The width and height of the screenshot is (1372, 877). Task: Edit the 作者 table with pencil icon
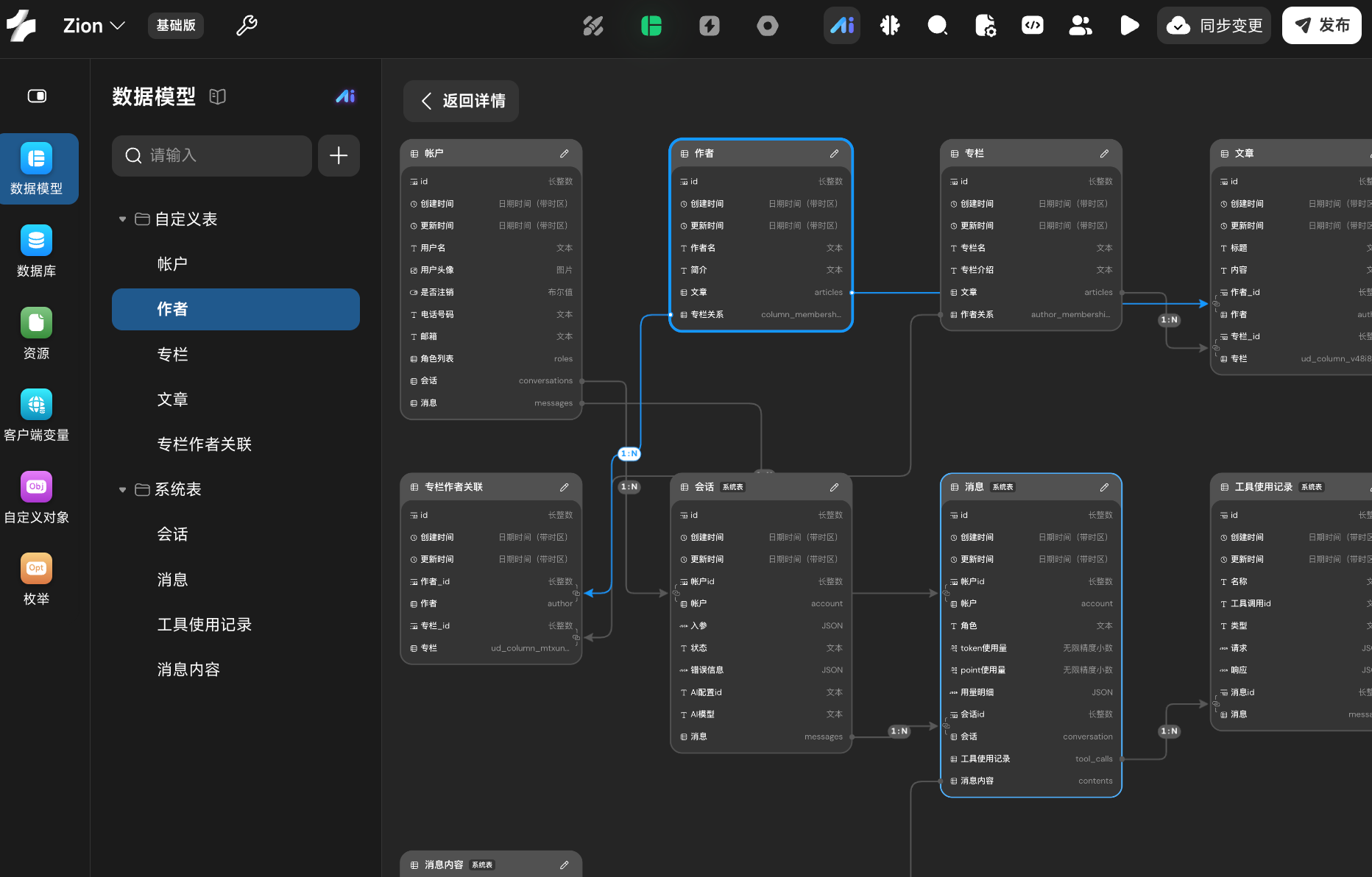pyautogui.click(x=834, y=154)
